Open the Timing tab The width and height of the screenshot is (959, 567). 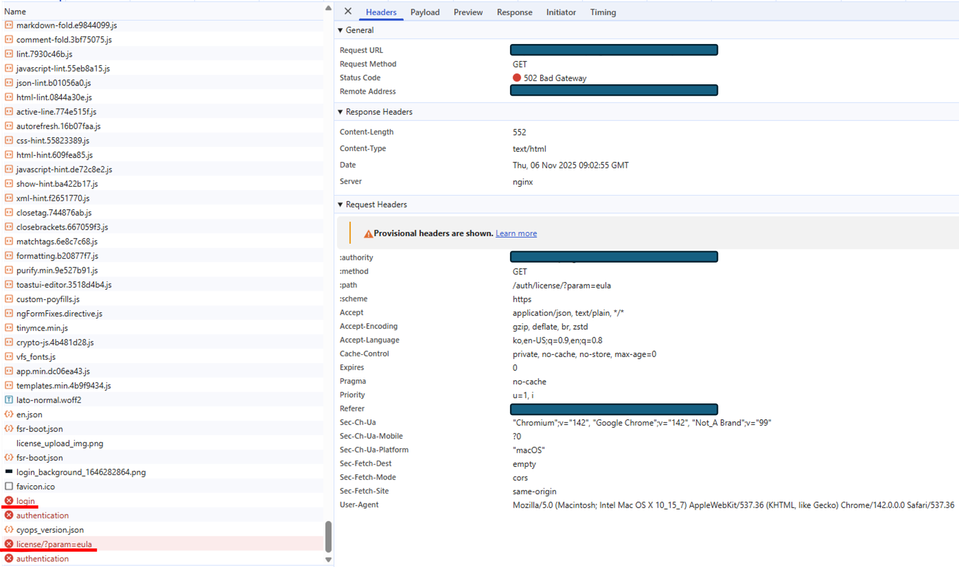[603, 12]
